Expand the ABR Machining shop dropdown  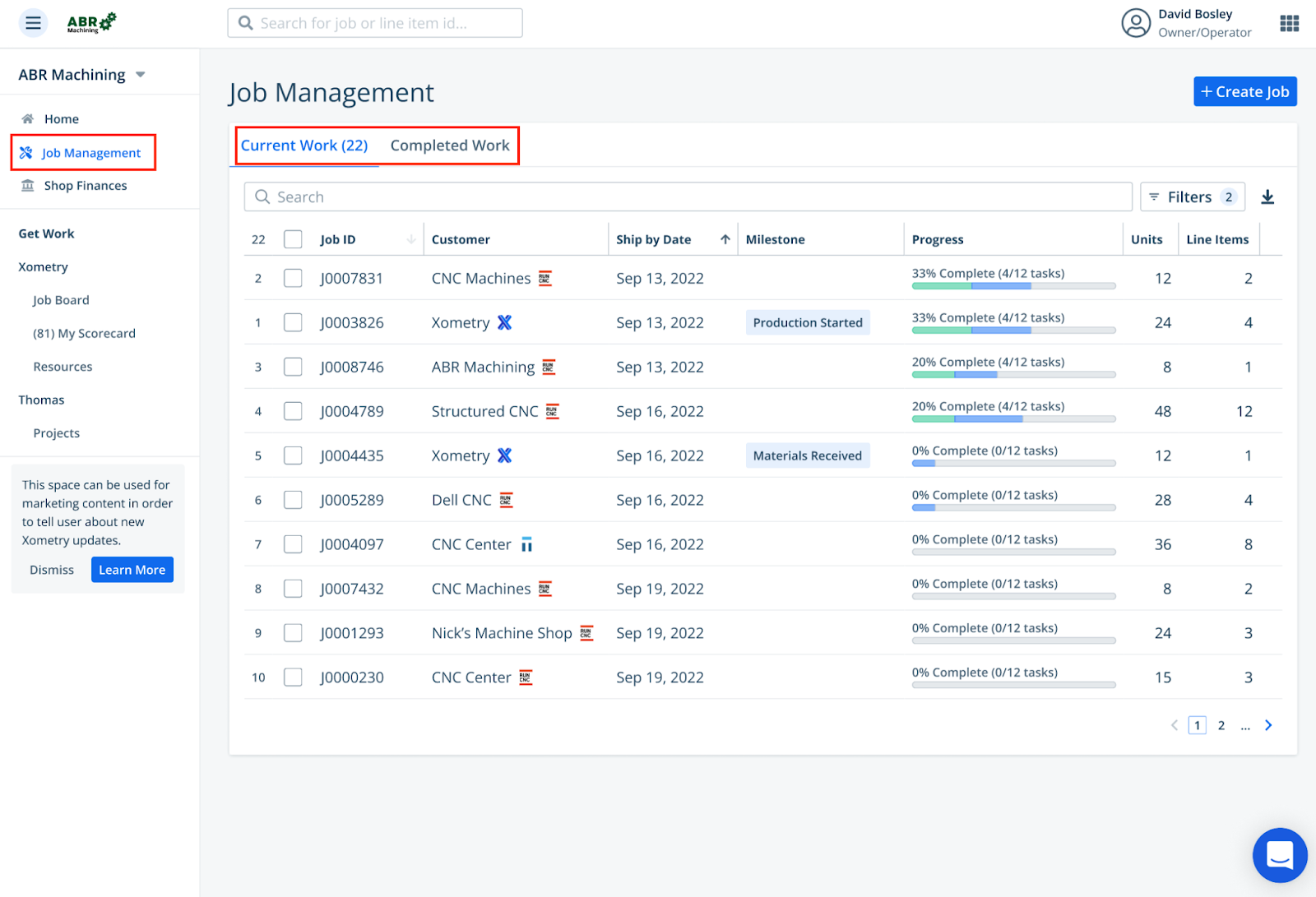(x=141, y=75)
